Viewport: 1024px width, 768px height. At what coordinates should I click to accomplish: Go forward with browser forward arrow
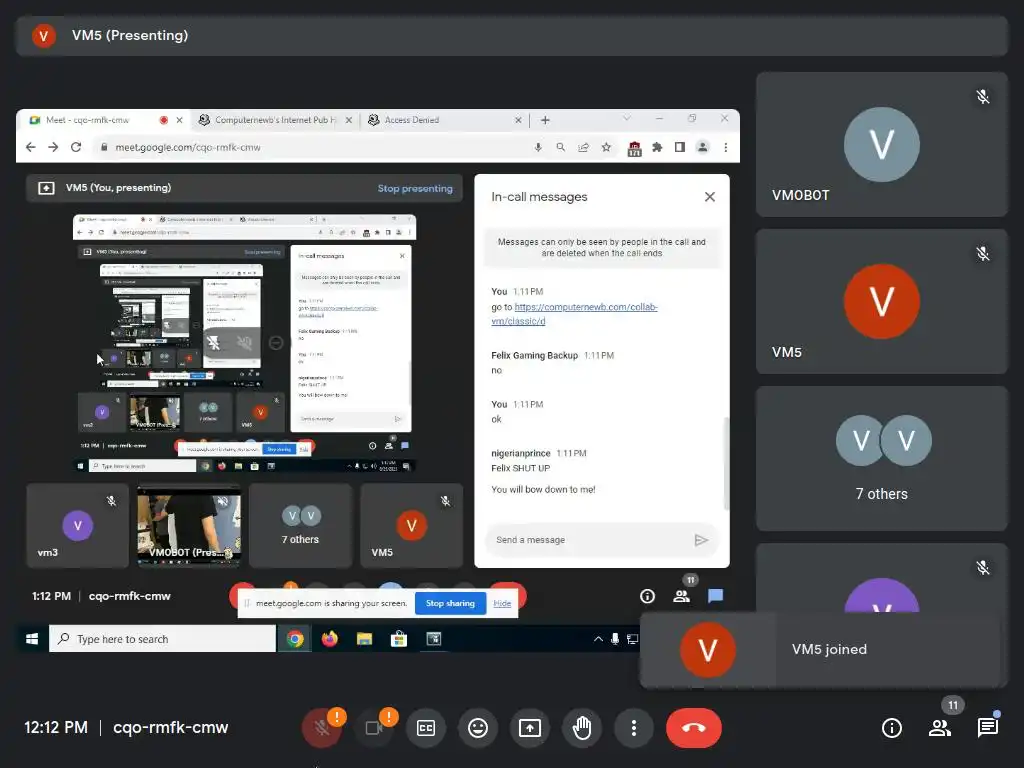(x=54, y=148)
